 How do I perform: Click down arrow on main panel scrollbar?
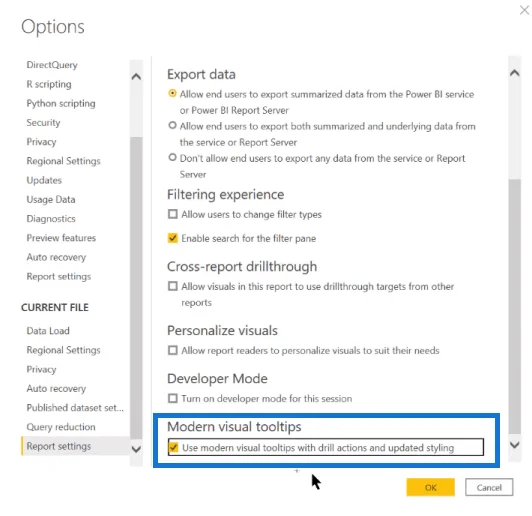[x=514, y=445]
